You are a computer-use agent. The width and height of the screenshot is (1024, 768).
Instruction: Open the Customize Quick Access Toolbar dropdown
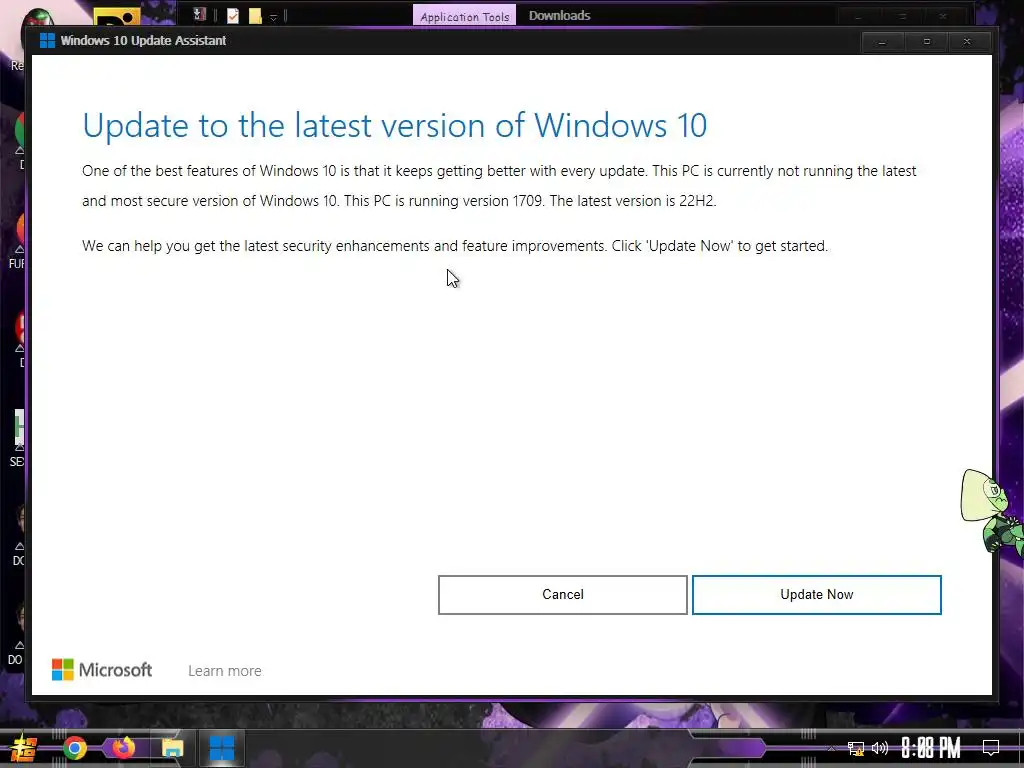click(x=274, y=17)
